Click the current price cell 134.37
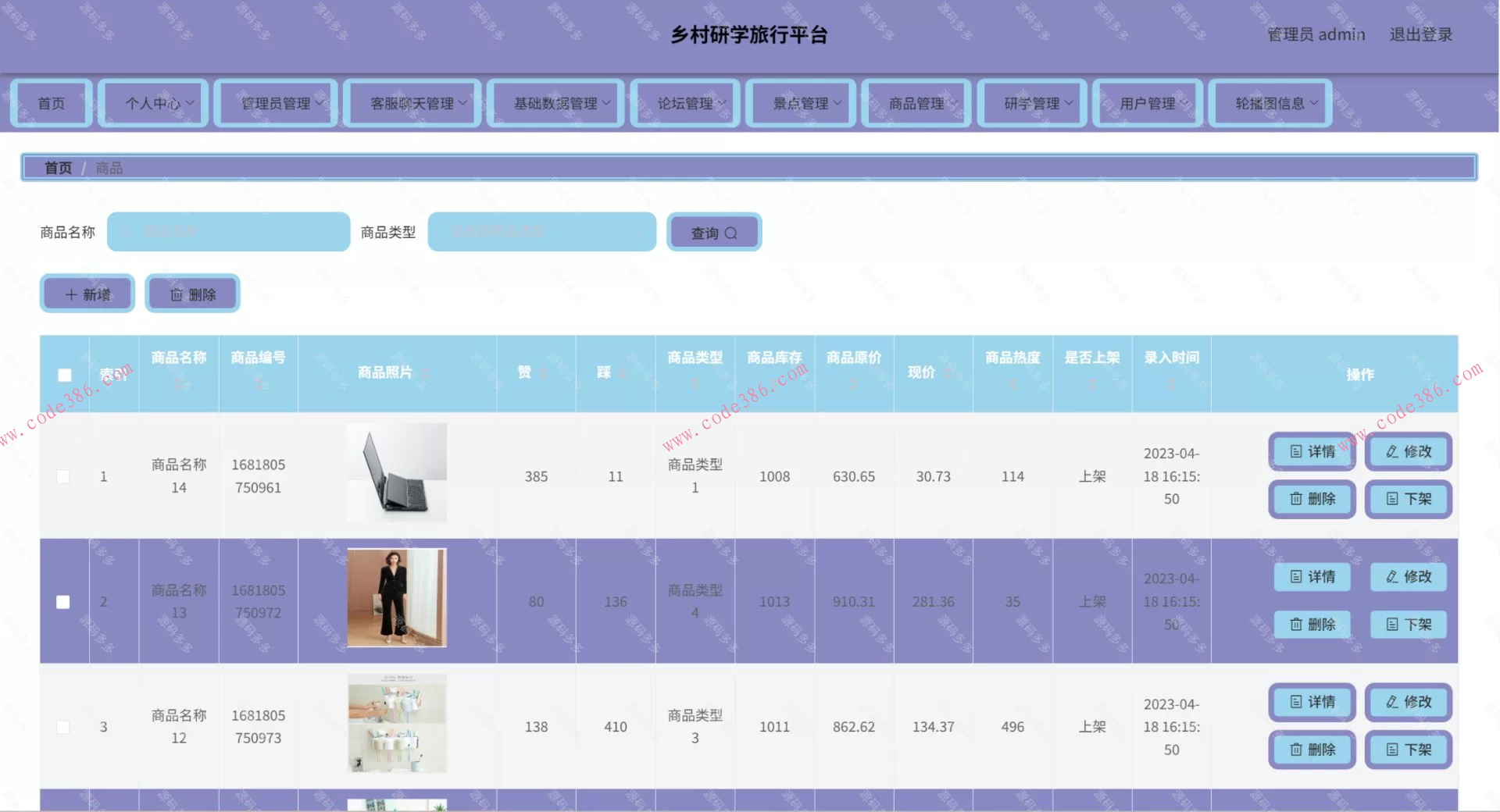This screenshot has height=812, width=1500. pyautogui.click(x=934, y=727)
